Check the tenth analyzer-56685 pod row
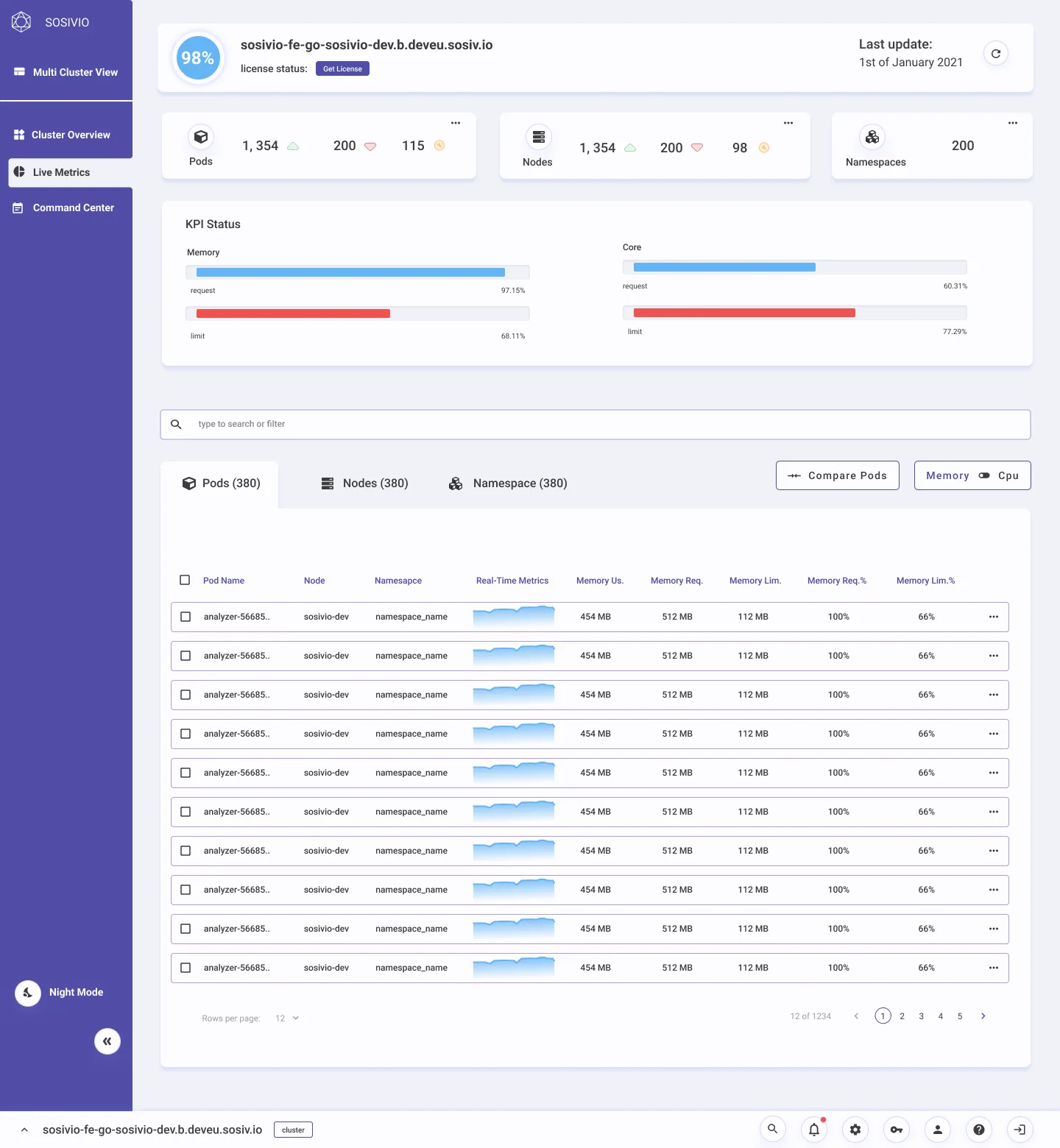 pos(185,968)
